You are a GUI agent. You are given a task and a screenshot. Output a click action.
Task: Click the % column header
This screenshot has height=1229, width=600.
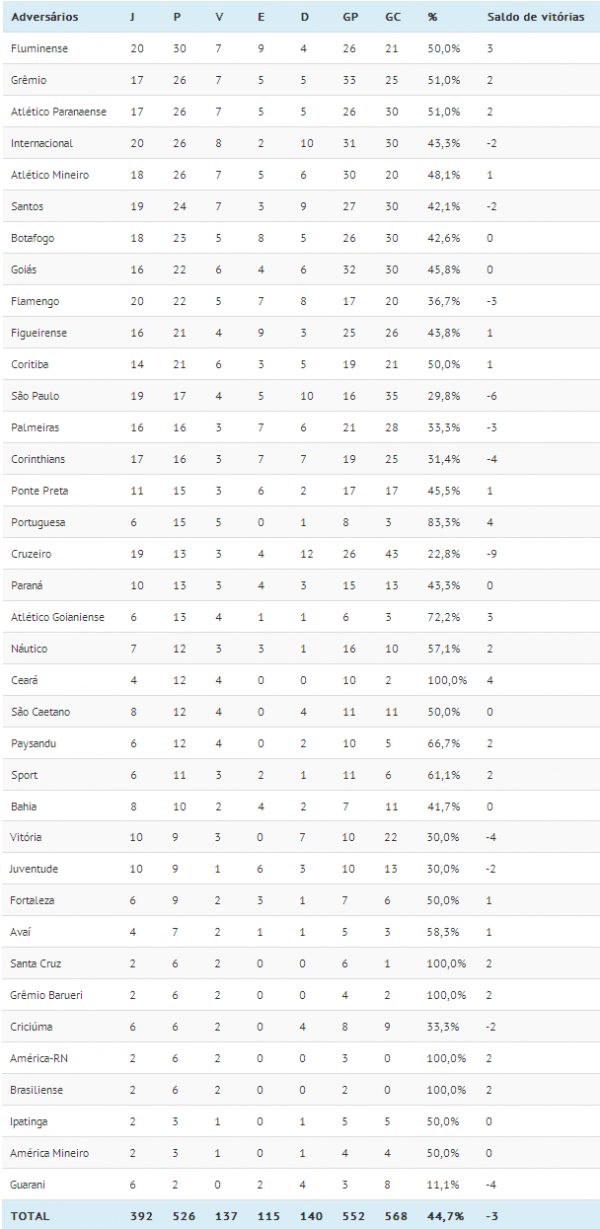[432, 17]
